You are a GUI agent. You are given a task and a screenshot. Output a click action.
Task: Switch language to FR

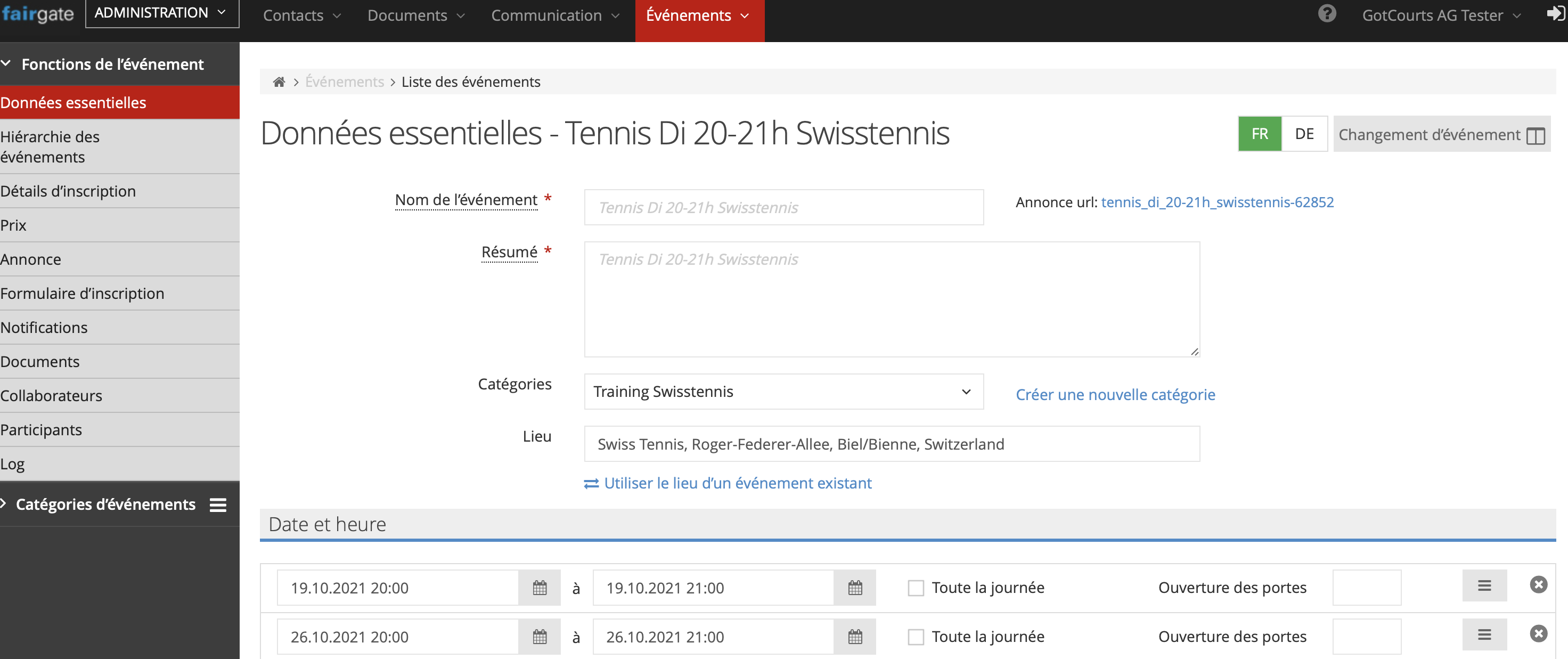1260,133
